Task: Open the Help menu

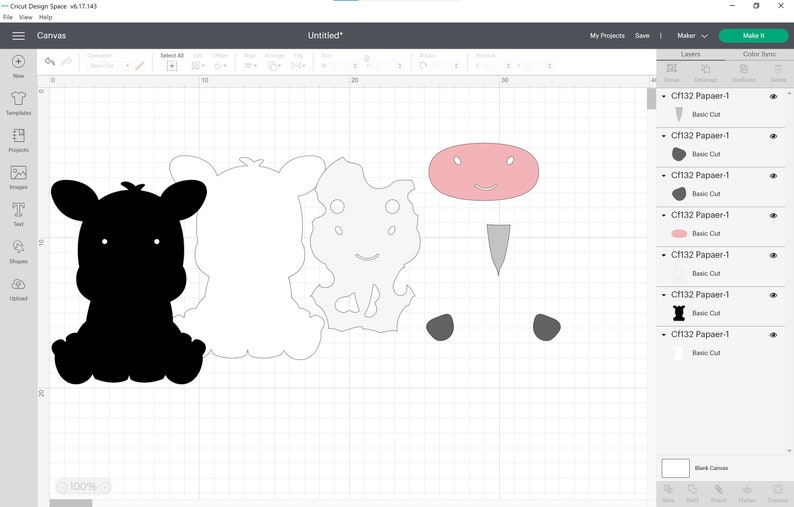Action: click(46, 17)
